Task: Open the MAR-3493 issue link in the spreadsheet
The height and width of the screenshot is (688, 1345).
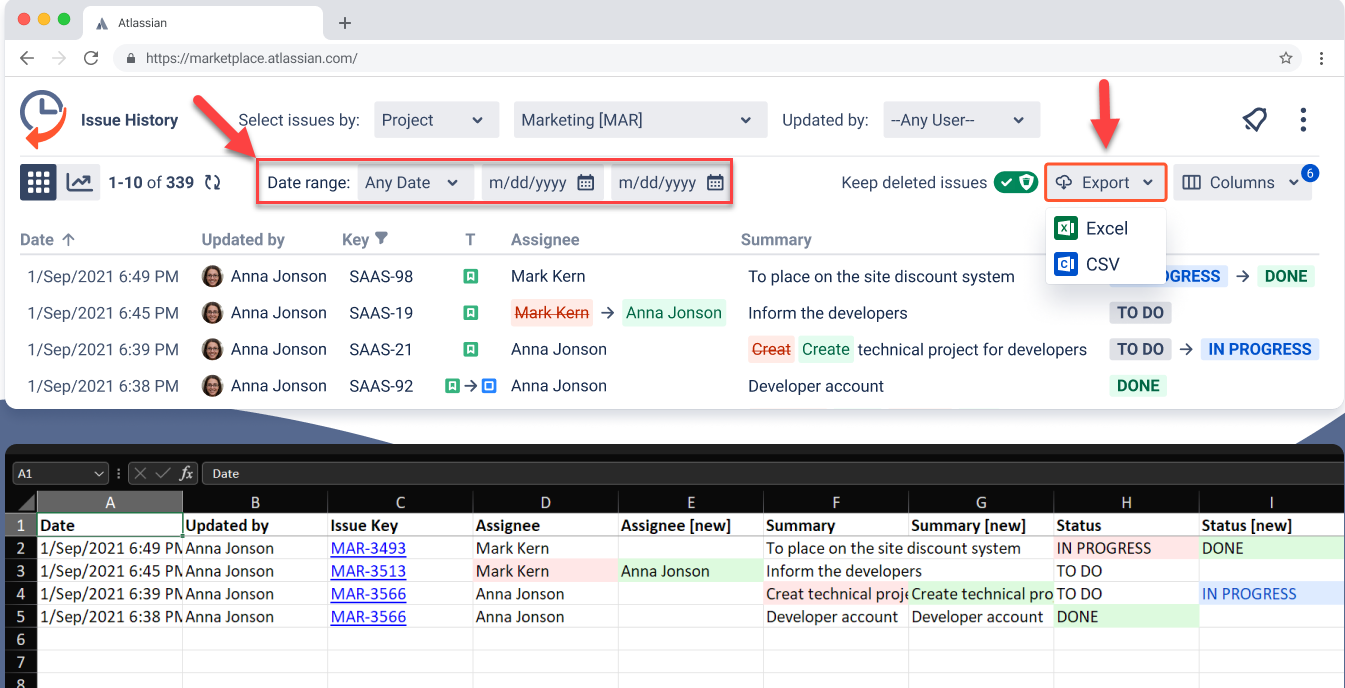Action: [367, 547]
